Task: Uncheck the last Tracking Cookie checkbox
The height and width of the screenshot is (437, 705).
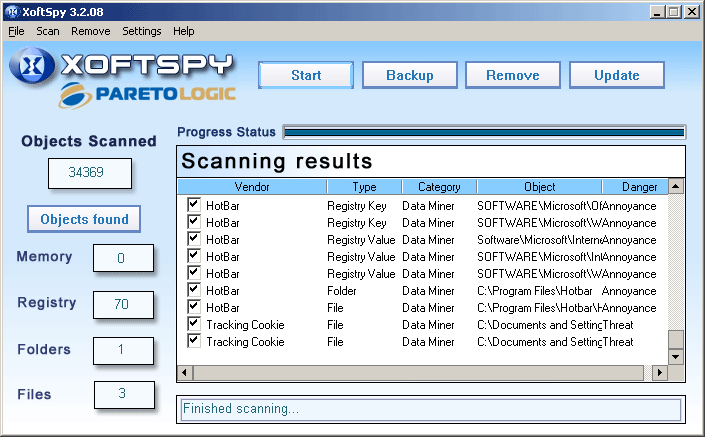Action: click(x=194, y=341)
